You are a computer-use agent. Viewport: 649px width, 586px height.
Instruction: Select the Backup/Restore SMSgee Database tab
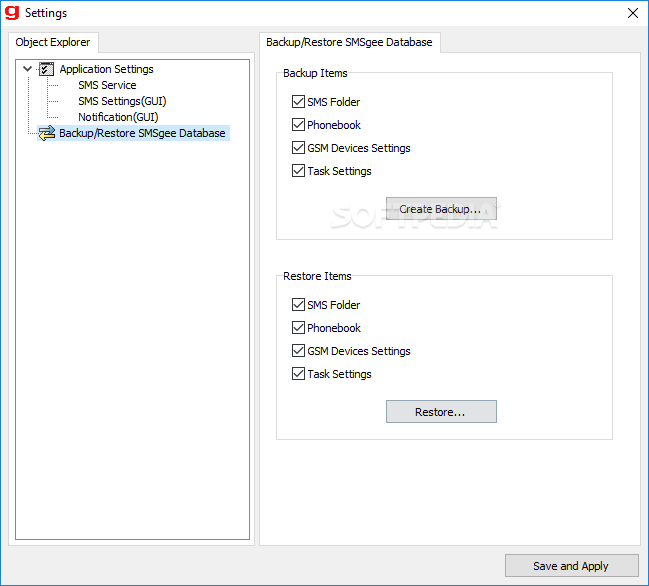[349, 42]
